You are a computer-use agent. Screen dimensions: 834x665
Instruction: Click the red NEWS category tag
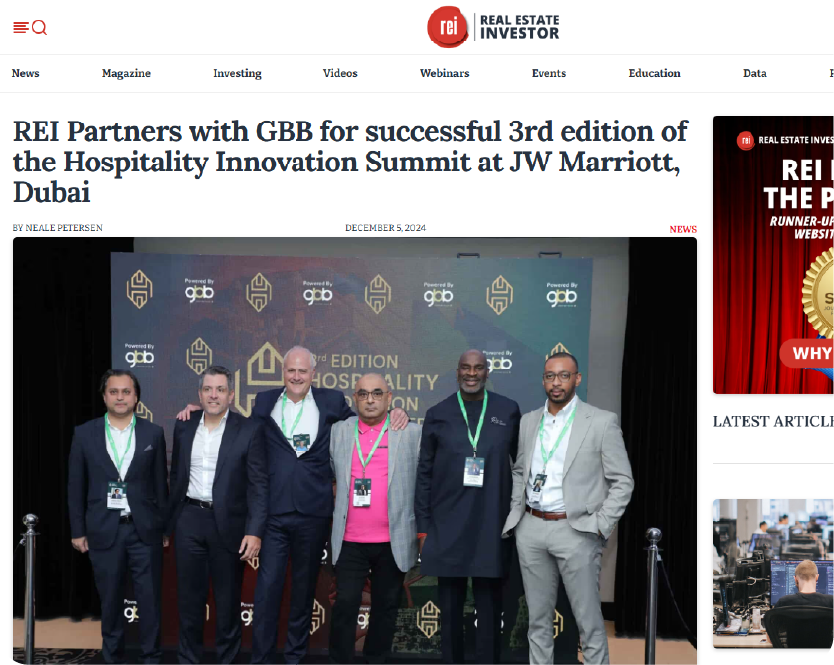coord(683,229)
